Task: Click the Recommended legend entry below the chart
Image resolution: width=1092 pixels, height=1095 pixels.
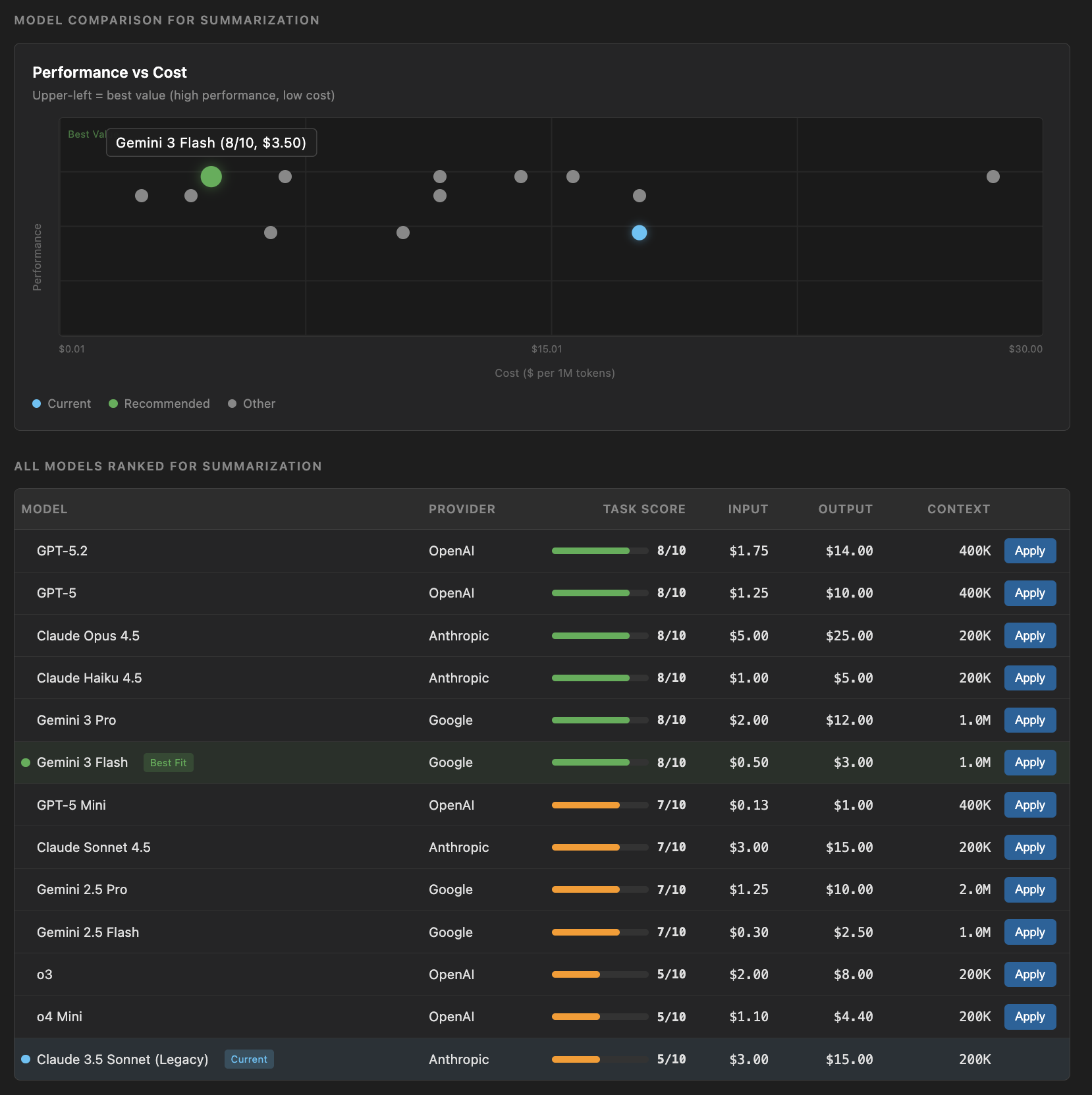Action: click(159, 403)
